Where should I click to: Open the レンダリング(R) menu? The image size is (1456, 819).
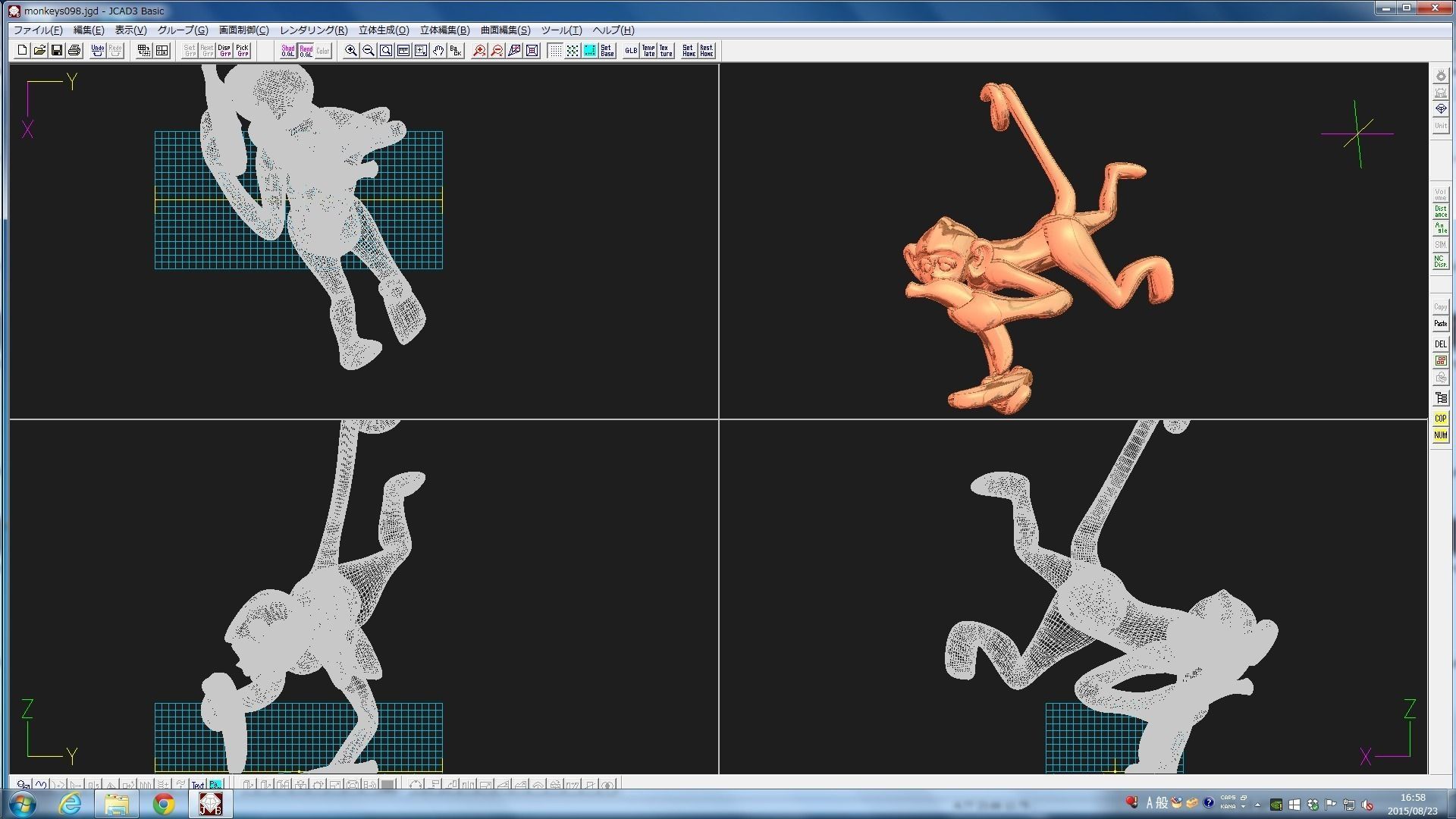click(313, 30)
